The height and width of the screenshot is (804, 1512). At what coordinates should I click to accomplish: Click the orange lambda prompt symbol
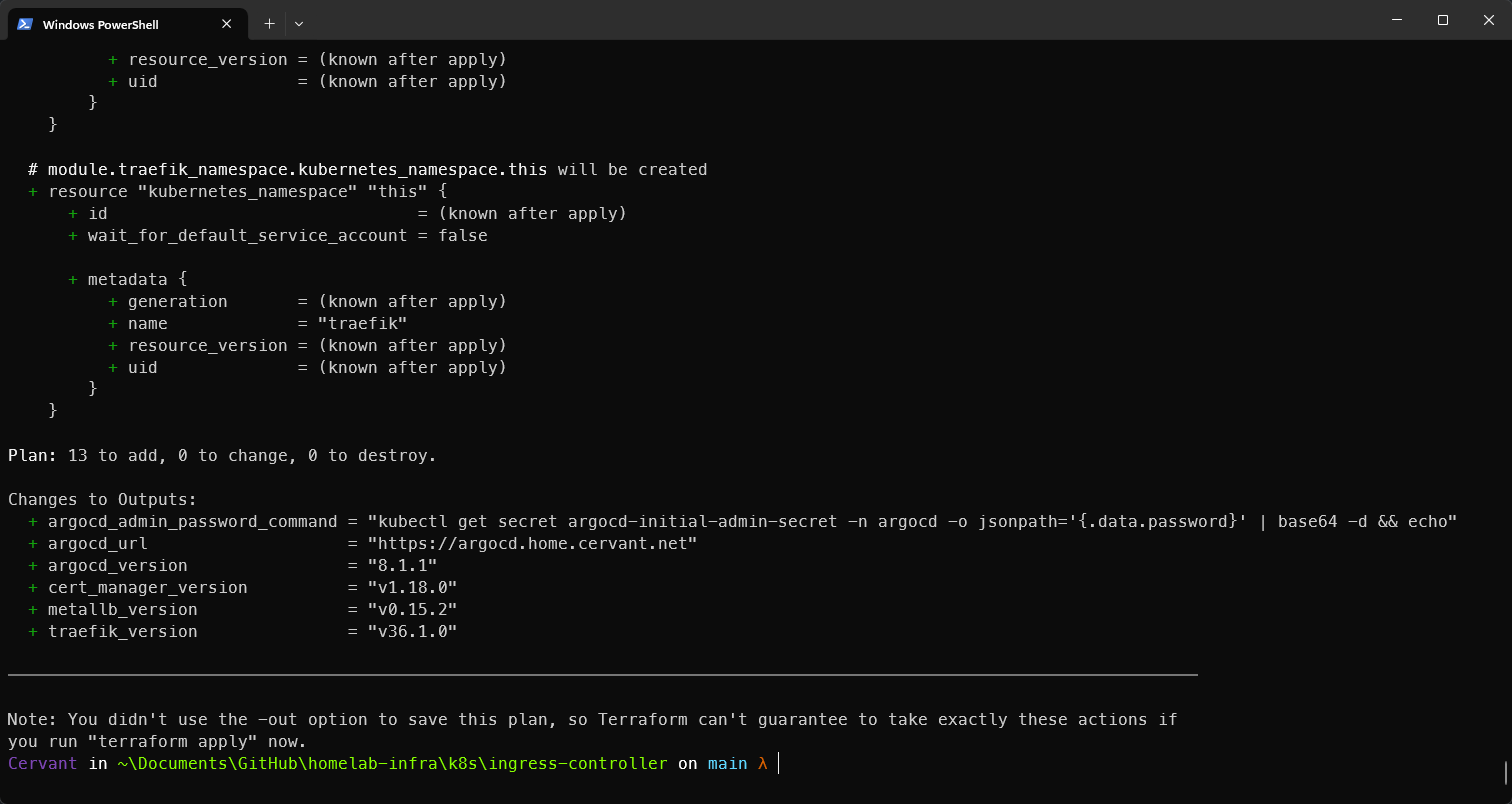(762, 764)
